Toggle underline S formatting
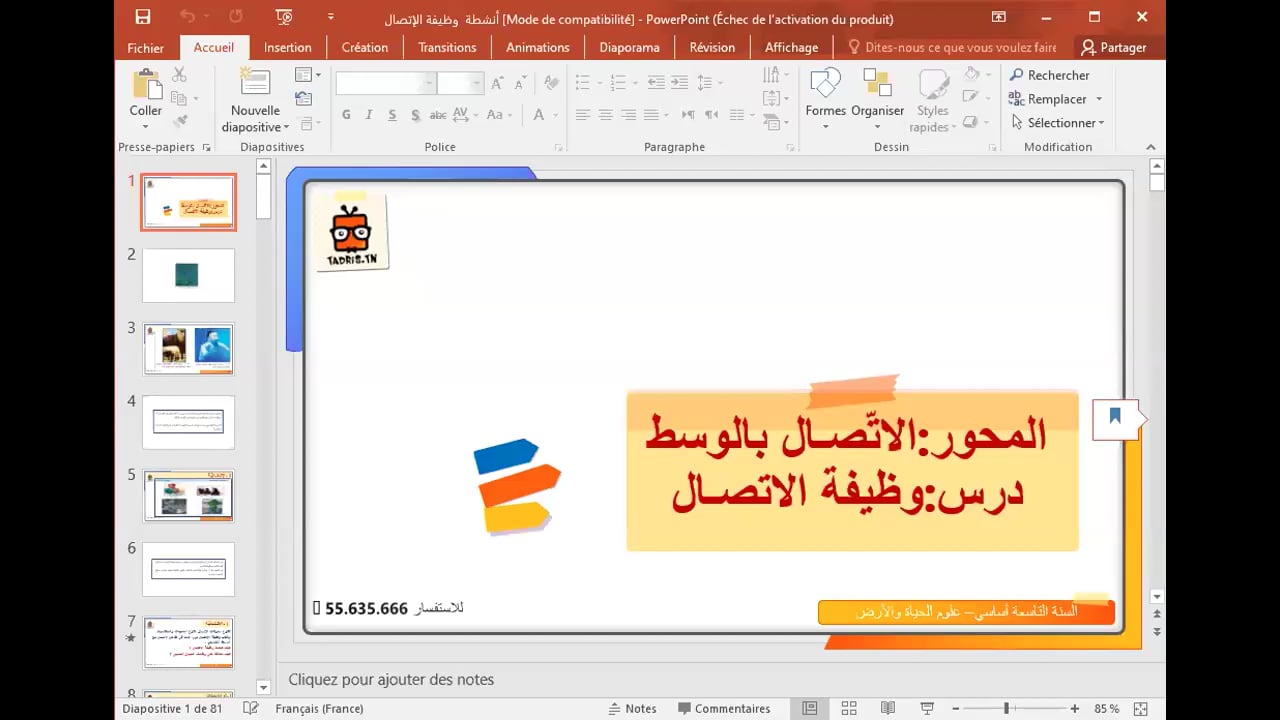Image resolution: width=1280 pixels, height=720 pixels. (x=390, y=115)
